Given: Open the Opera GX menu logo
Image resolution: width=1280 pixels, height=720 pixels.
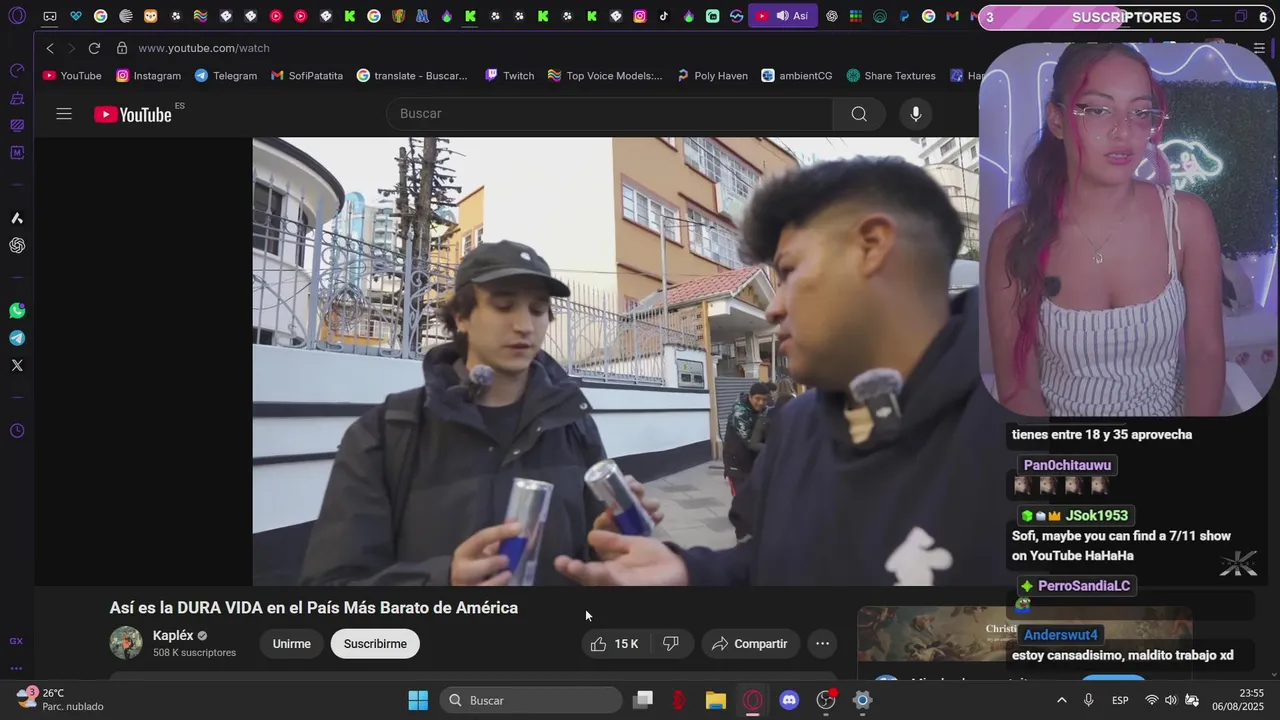Looking at the screenshot, I should pyautogui.click(x=17, y=16).
